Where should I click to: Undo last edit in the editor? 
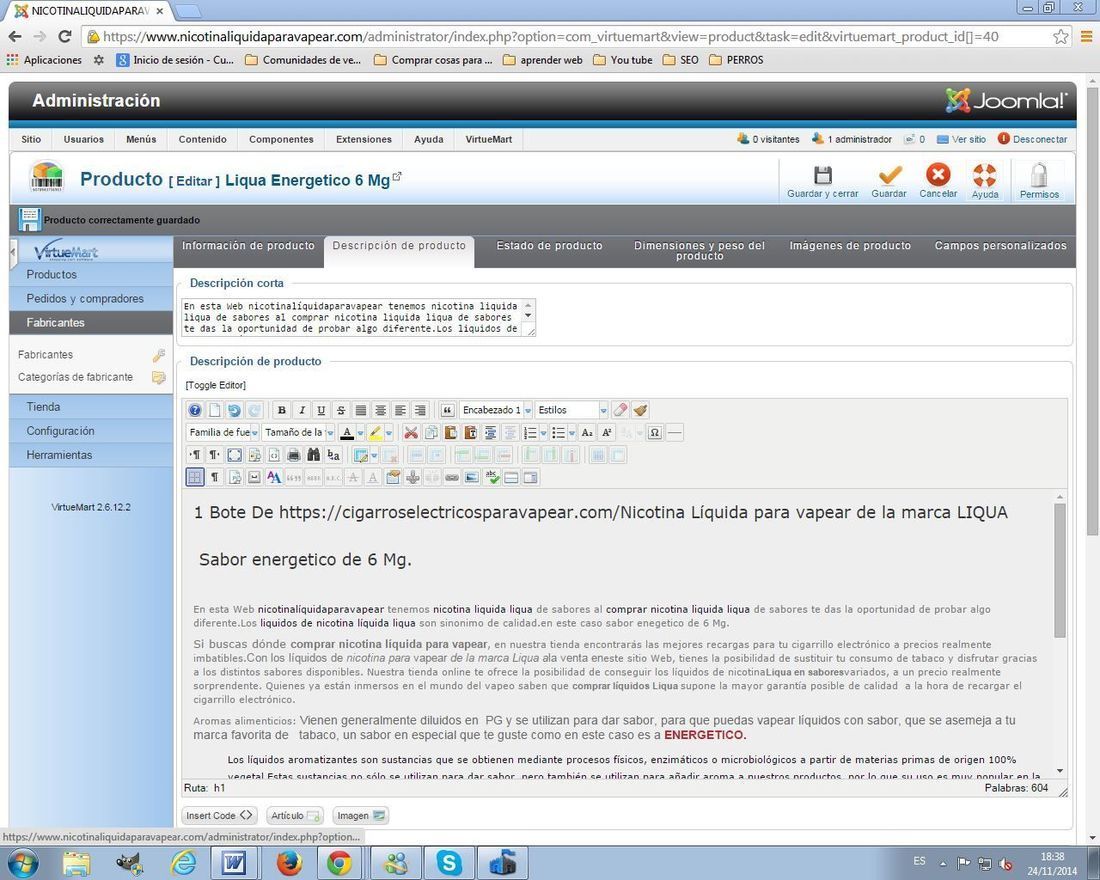coord(234,411)
